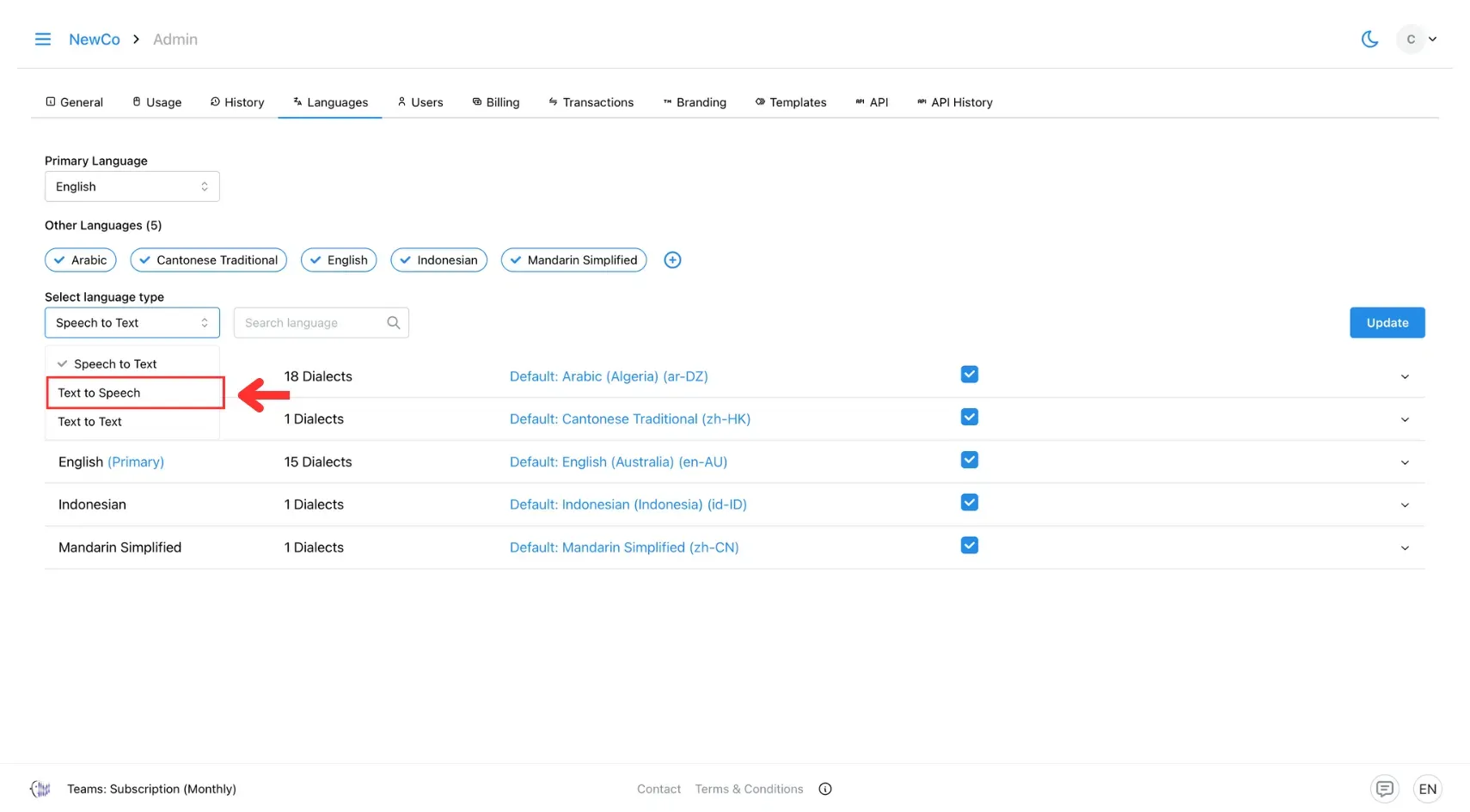Toggle the Mandarin Simplified language chip
This screenshot has width=1470, height=812.
click(573, 260)
